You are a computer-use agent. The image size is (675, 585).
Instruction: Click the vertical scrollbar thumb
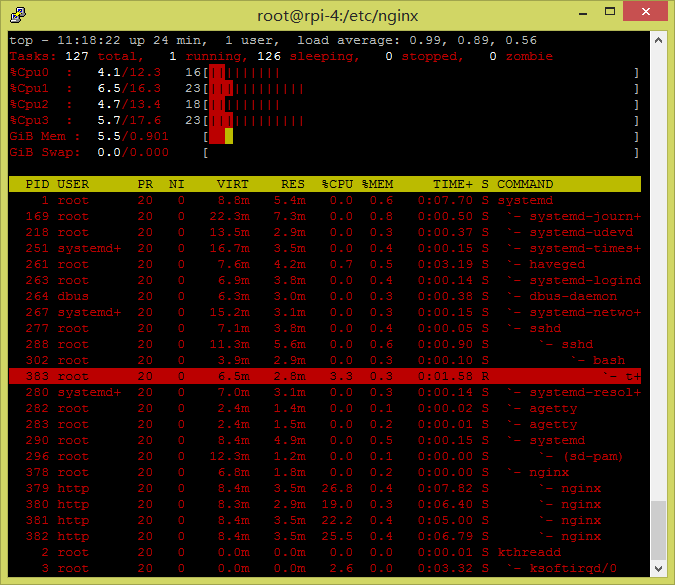click(x=658, y=530)
